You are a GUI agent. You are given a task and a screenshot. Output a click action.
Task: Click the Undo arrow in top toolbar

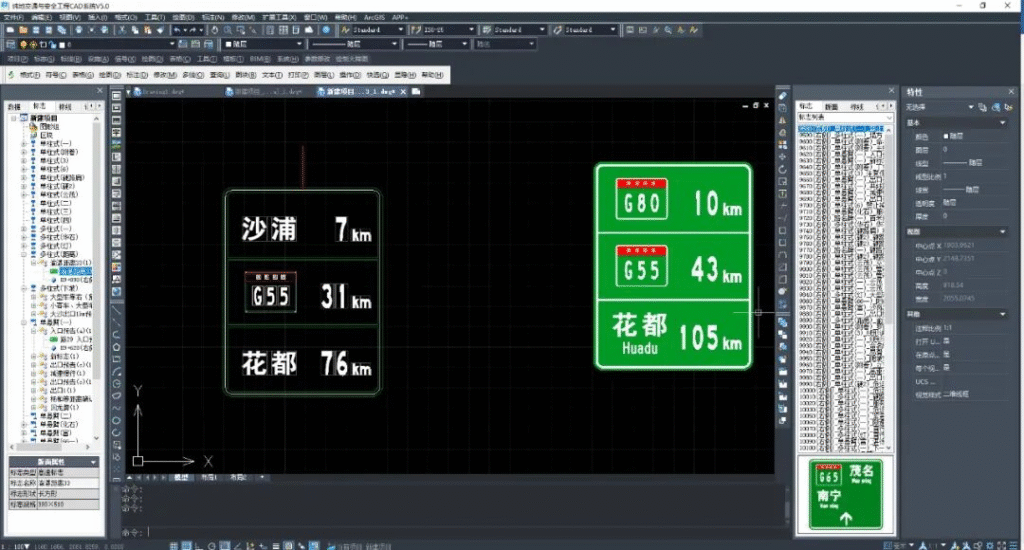point(176,30)
